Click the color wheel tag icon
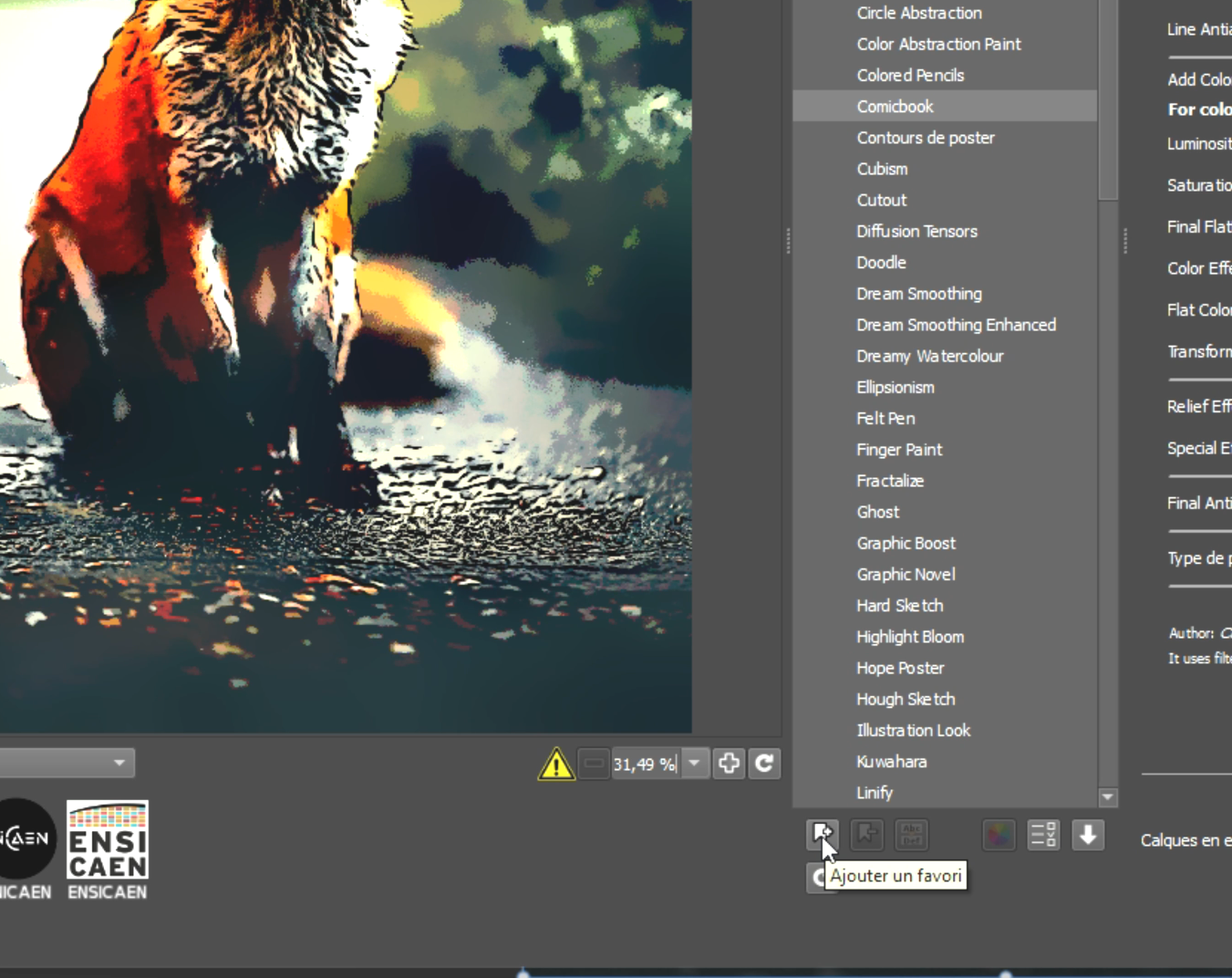1232x978 pixels. (999, 834)
